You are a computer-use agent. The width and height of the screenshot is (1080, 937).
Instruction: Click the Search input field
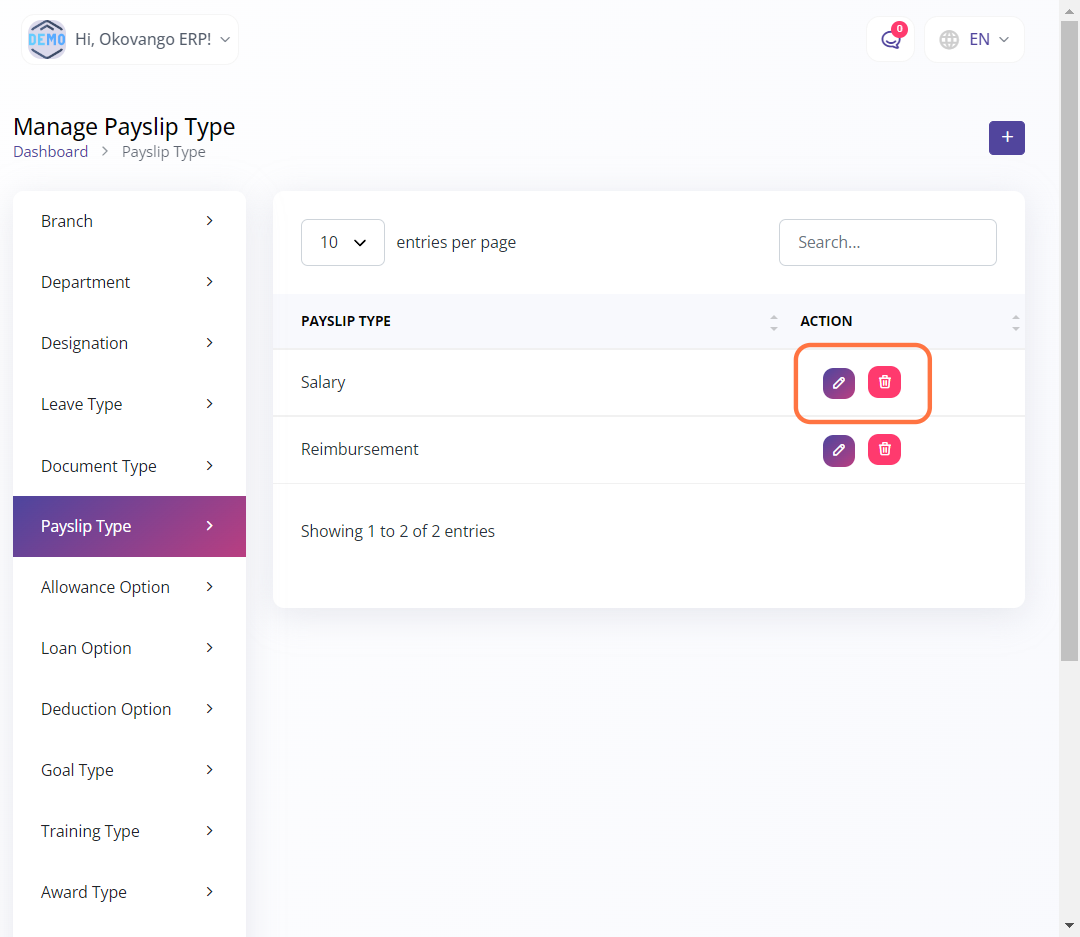887,242
